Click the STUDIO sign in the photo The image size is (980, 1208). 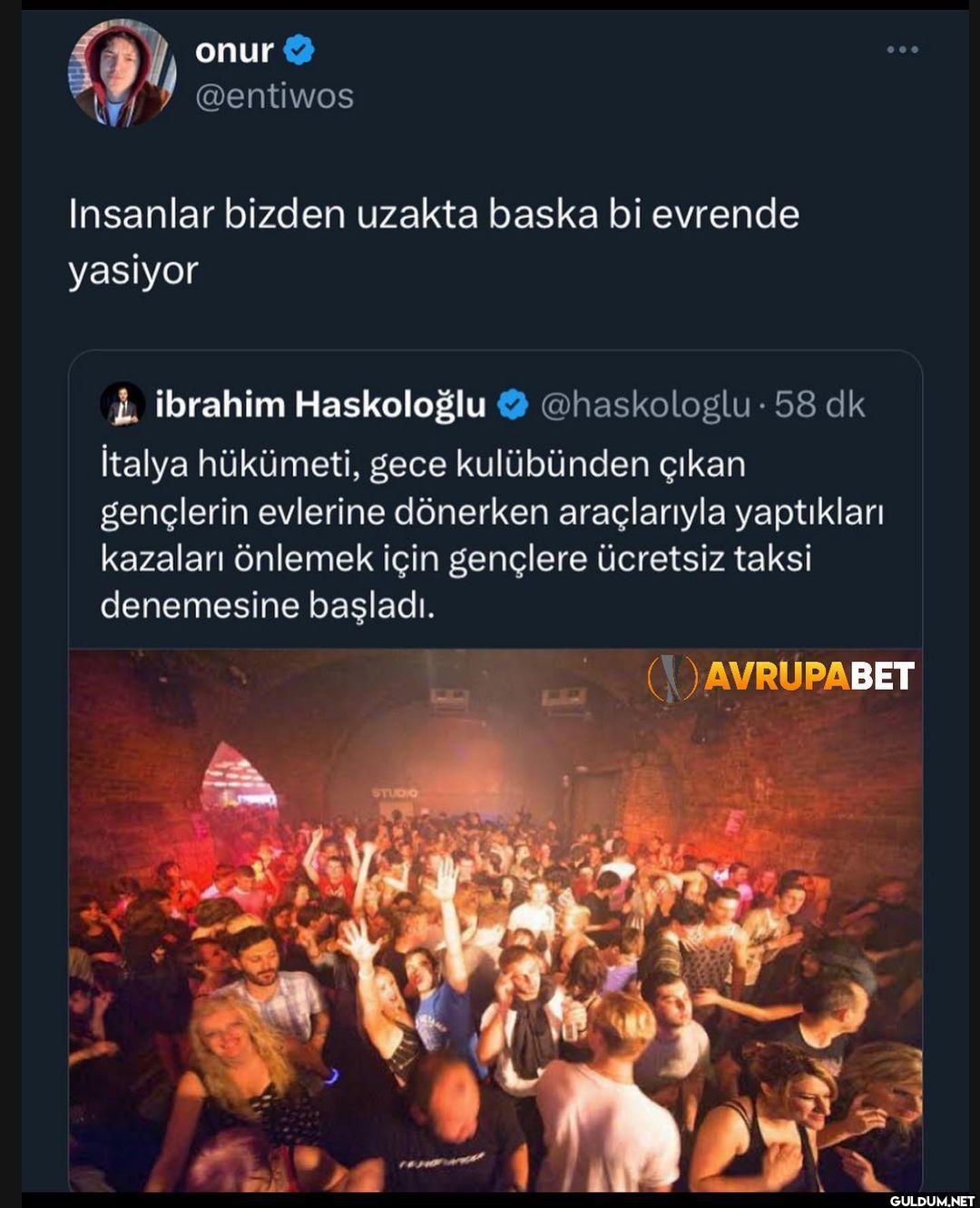coord(394,792)
